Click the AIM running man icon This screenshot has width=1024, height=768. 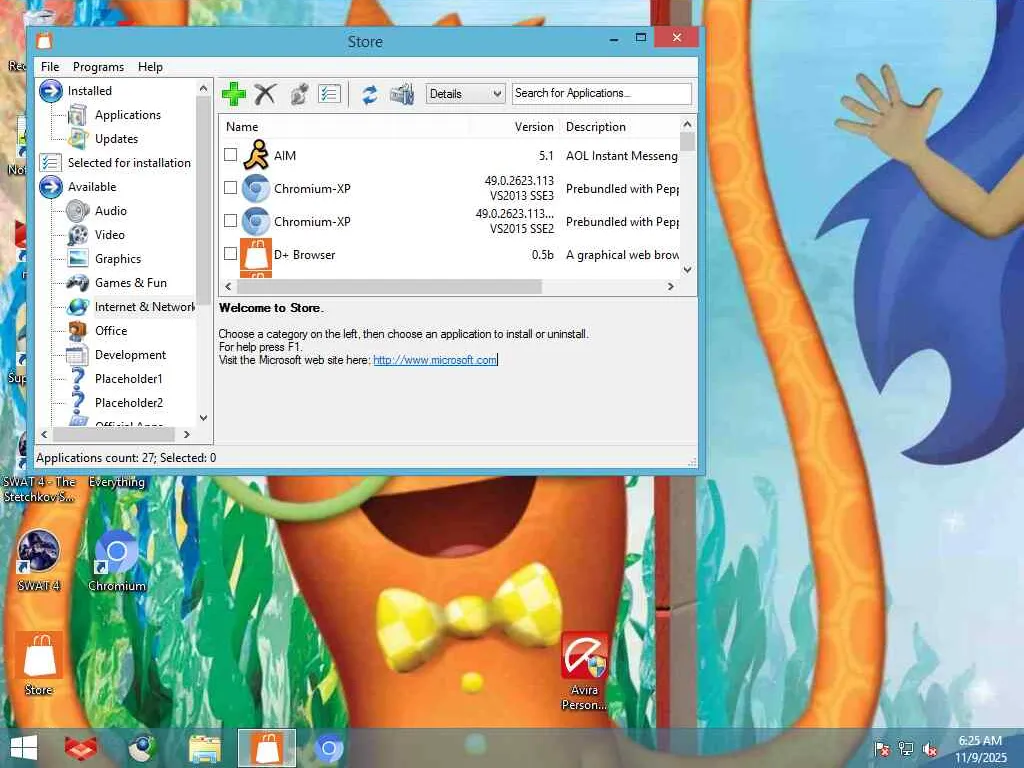click(256, 155)
